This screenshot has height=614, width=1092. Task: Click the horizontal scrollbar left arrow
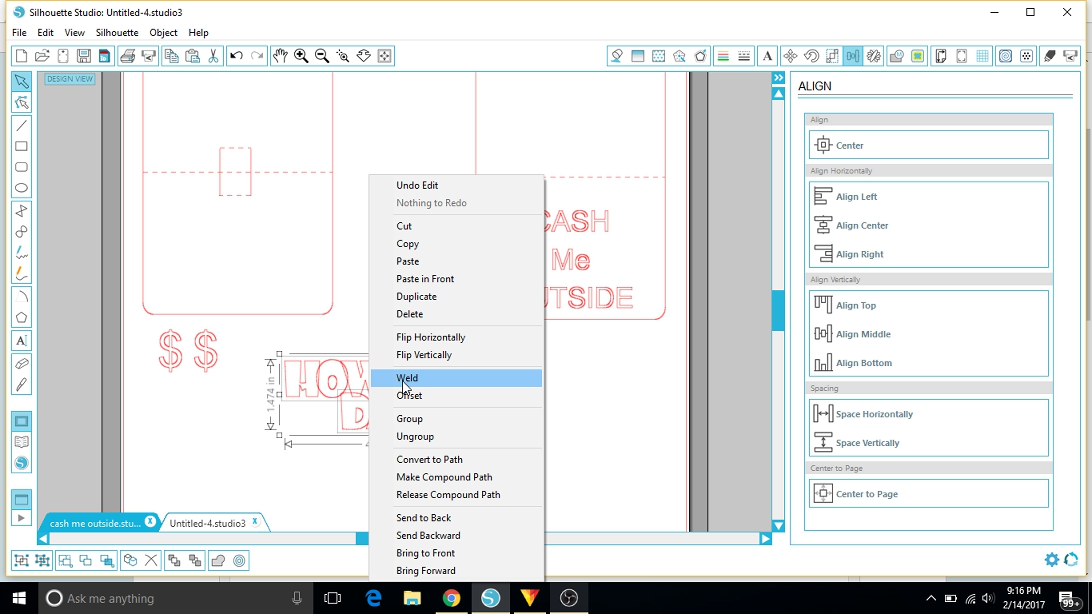43,539
